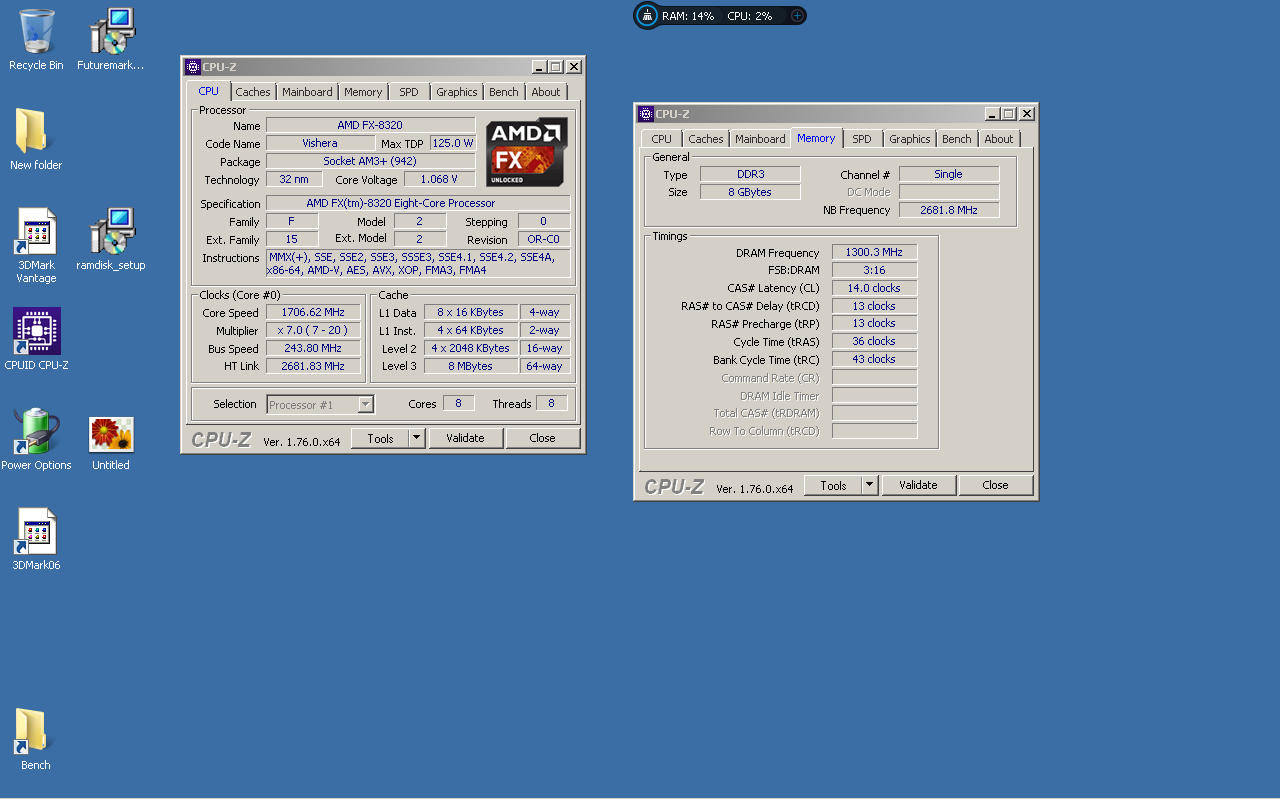Click the Channel # value Single
1280x800 pixels.
tap(949, 174)
